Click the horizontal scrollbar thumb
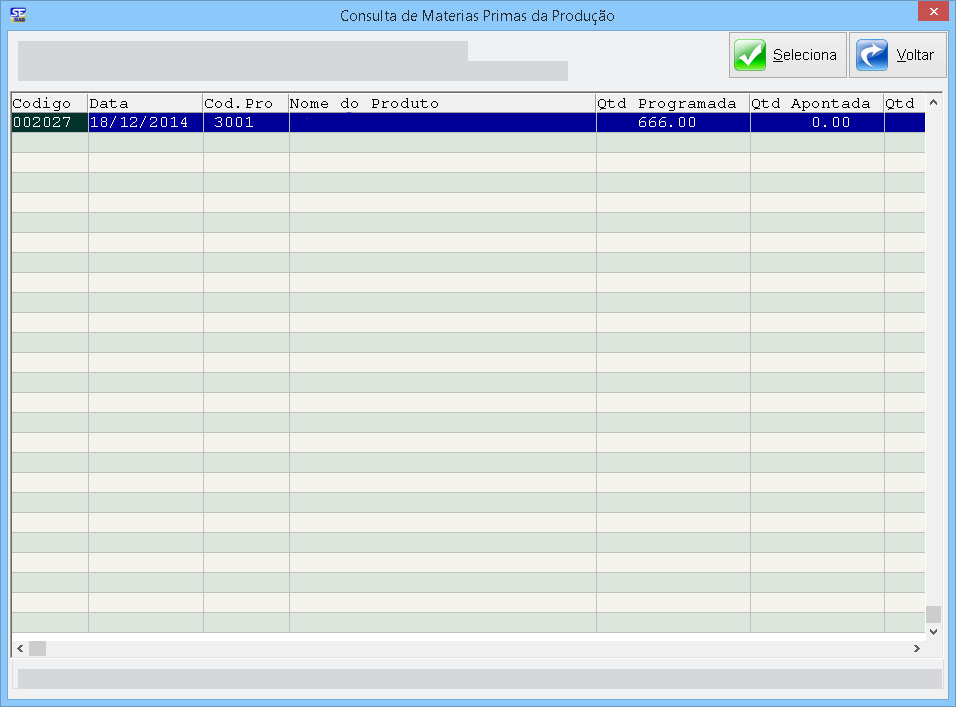This screenshot has height=707, width=956. [x=37, y=649]
